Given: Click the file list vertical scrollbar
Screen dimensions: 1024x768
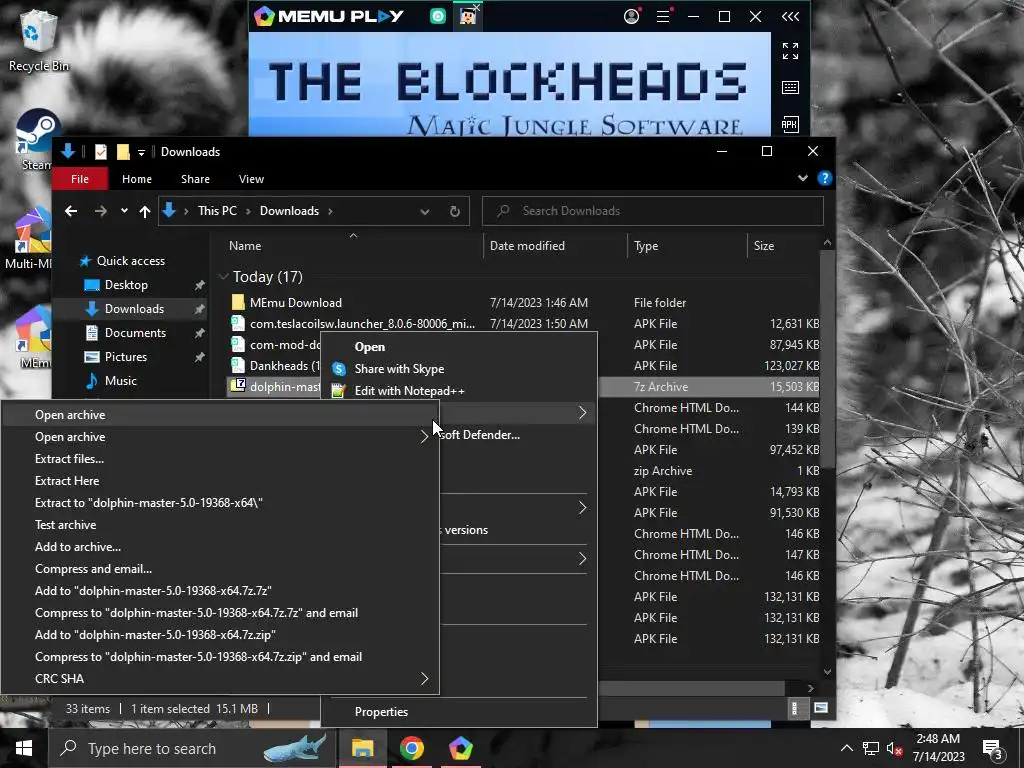Looking at the screenshot, I should tap(827, 358).
